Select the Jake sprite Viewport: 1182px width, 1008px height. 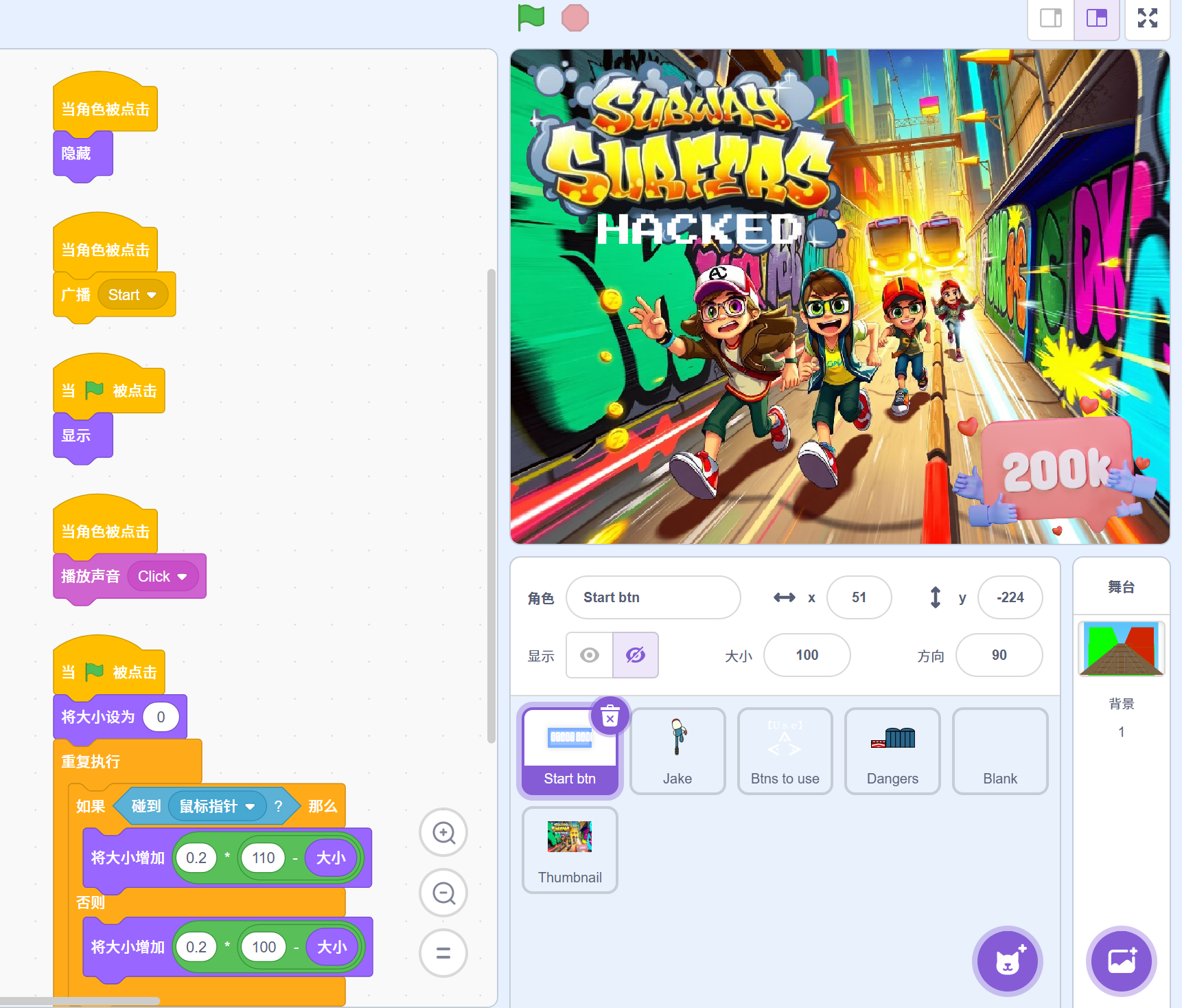(677, 751)
